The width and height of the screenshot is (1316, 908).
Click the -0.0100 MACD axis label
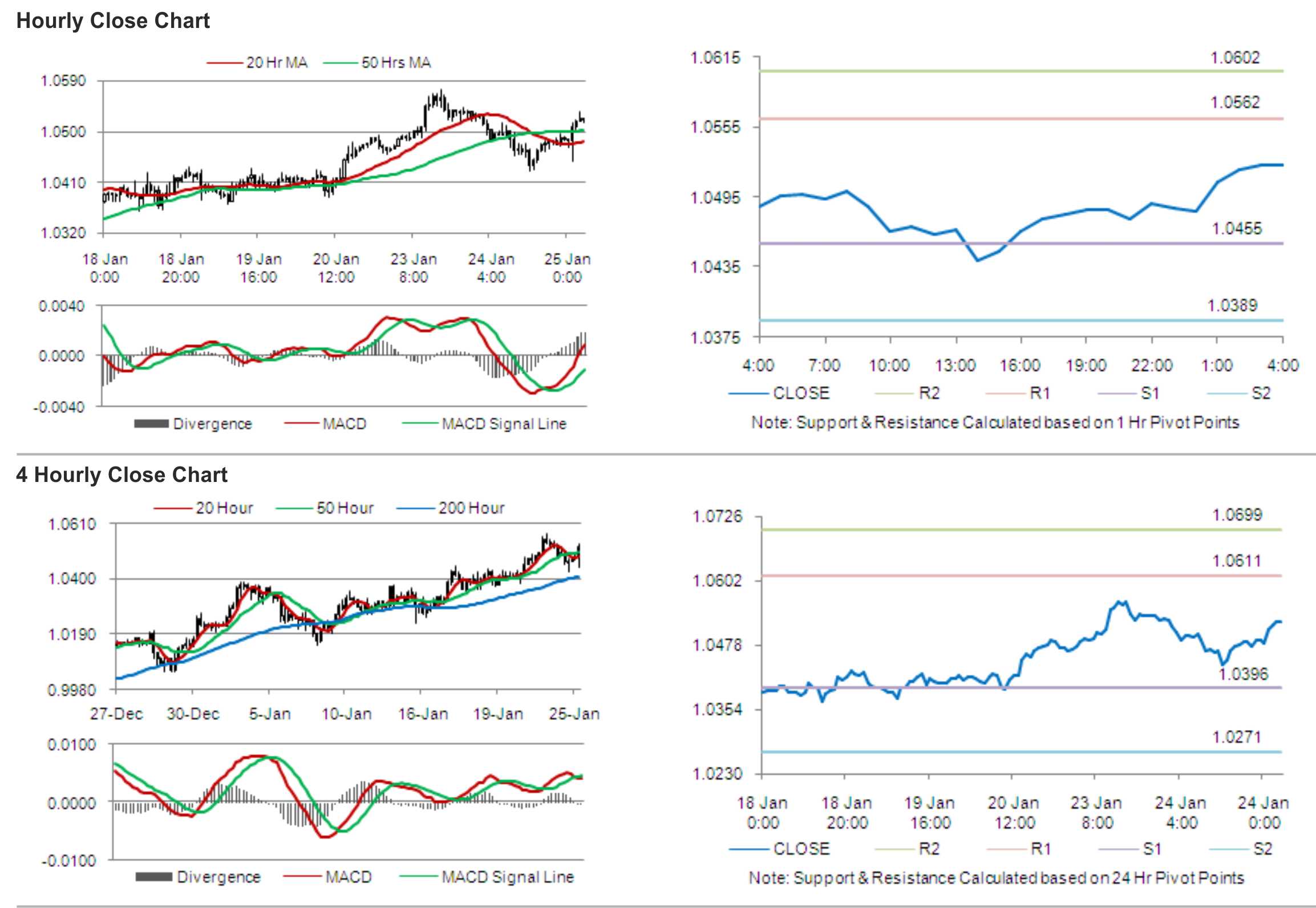pyautogui.click(x=68, y=861)
